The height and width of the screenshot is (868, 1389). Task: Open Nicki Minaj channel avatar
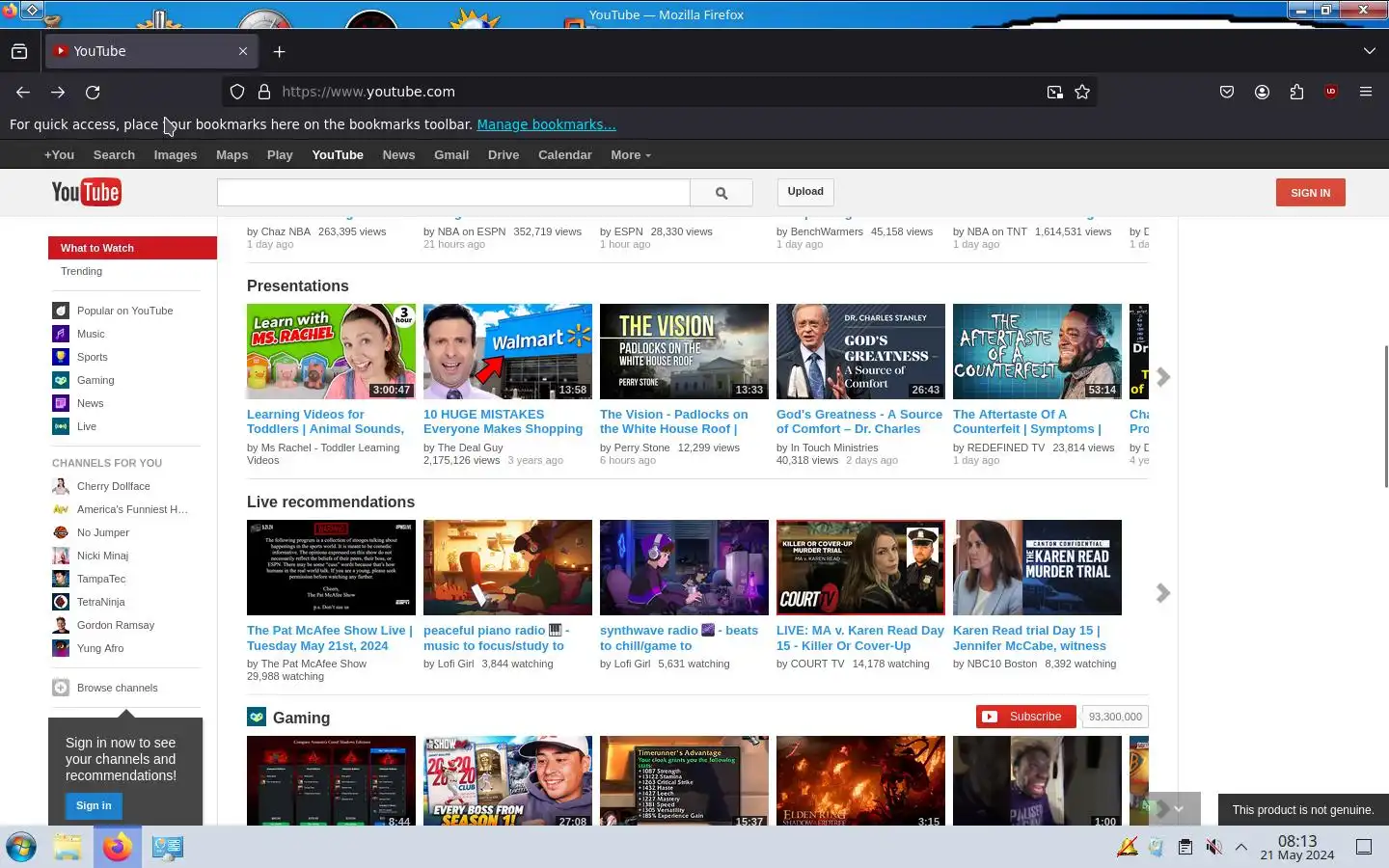(x=61, y=556)
